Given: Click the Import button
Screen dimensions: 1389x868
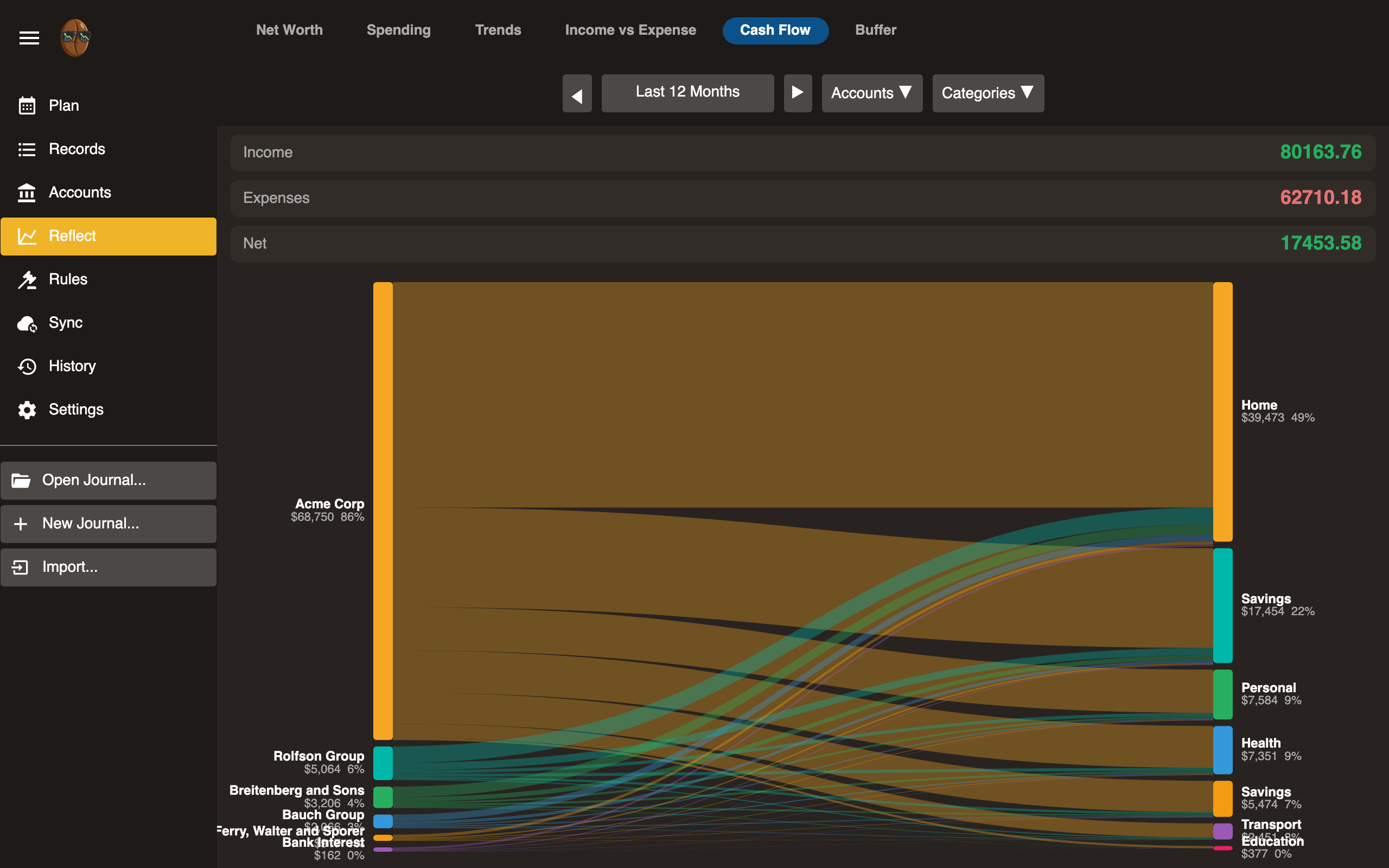Looking at the screenshot, I should coord(108,567).
